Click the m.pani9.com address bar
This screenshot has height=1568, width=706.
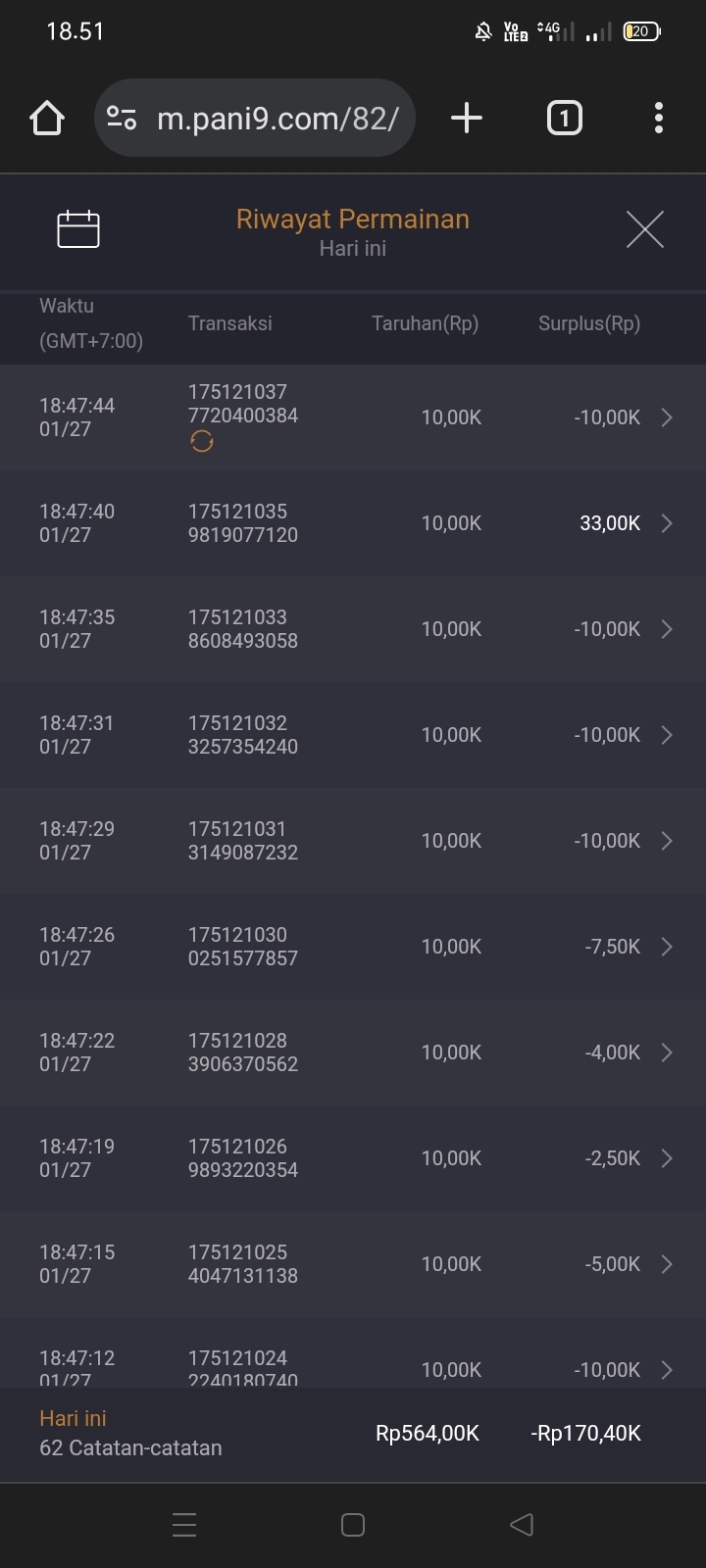pyautogui.click(x=277, y=119)
